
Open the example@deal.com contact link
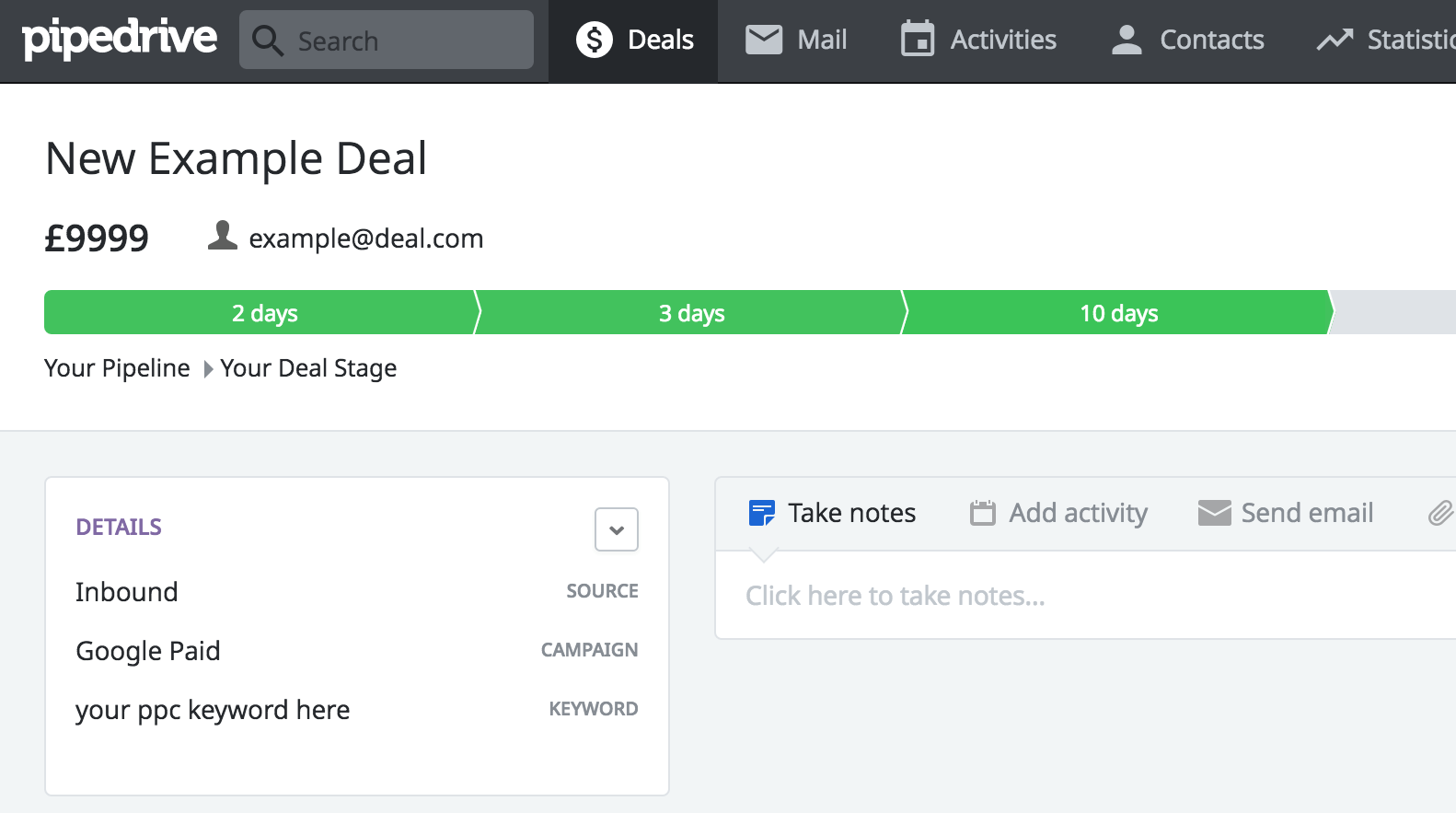coord(365,238)
